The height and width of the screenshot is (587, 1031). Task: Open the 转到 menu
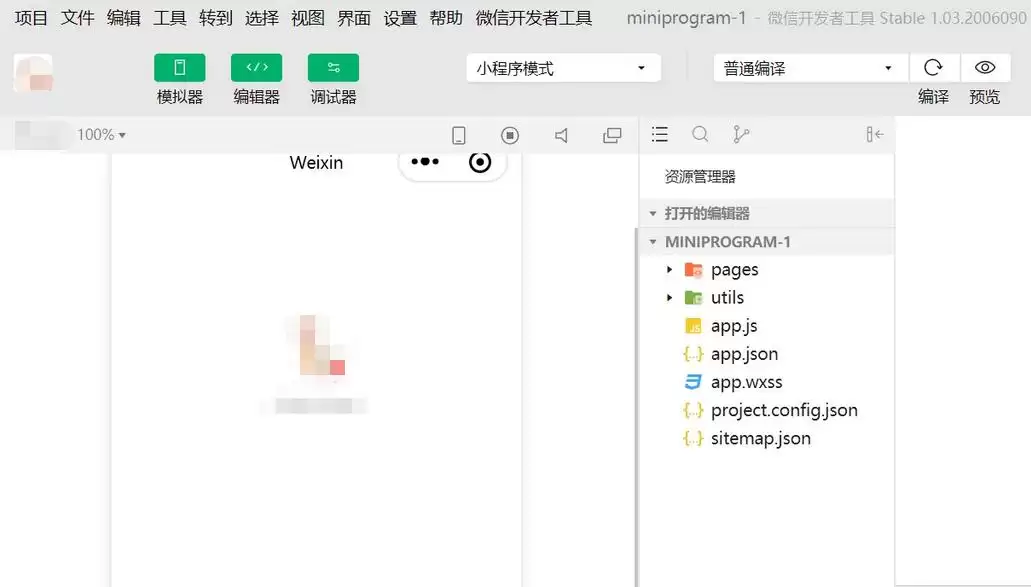[216, 18]
